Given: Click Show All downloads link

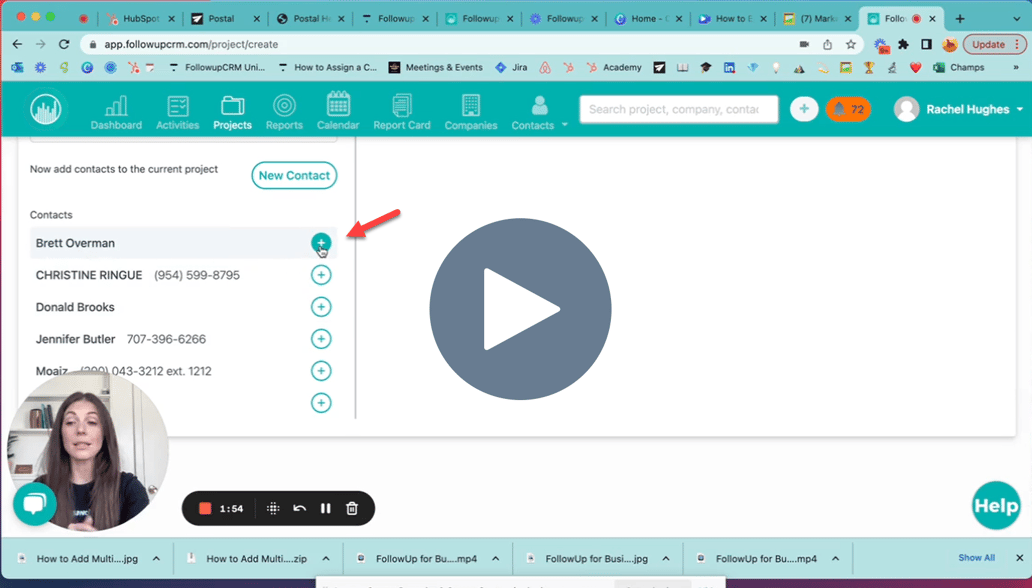Looking at the screenshot, I should coord(976,558).
